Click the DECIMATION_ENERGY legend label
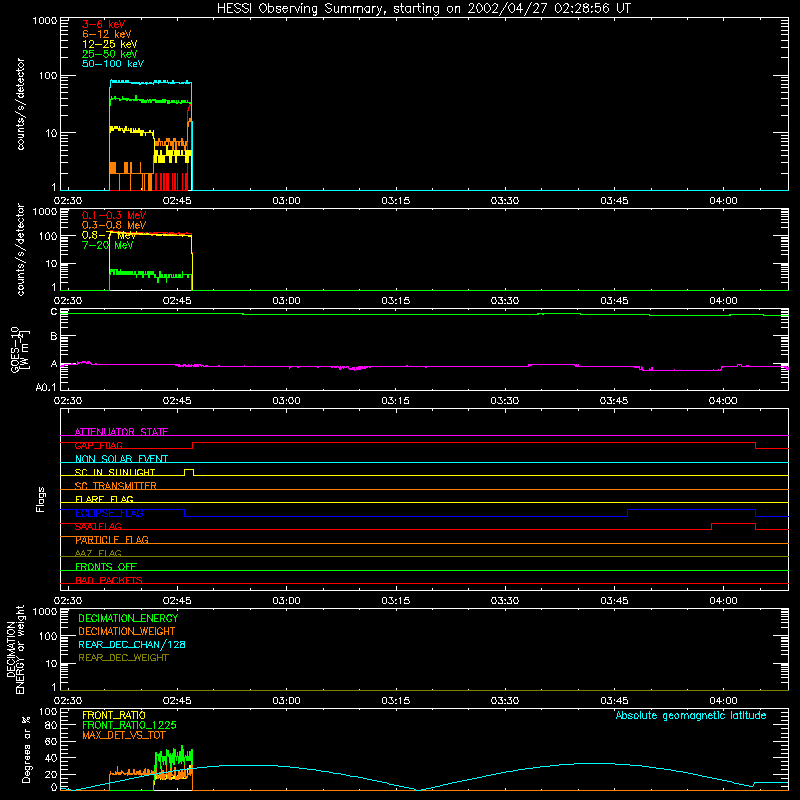This screenshot has width=800, height=800. (x=128, y=618)
